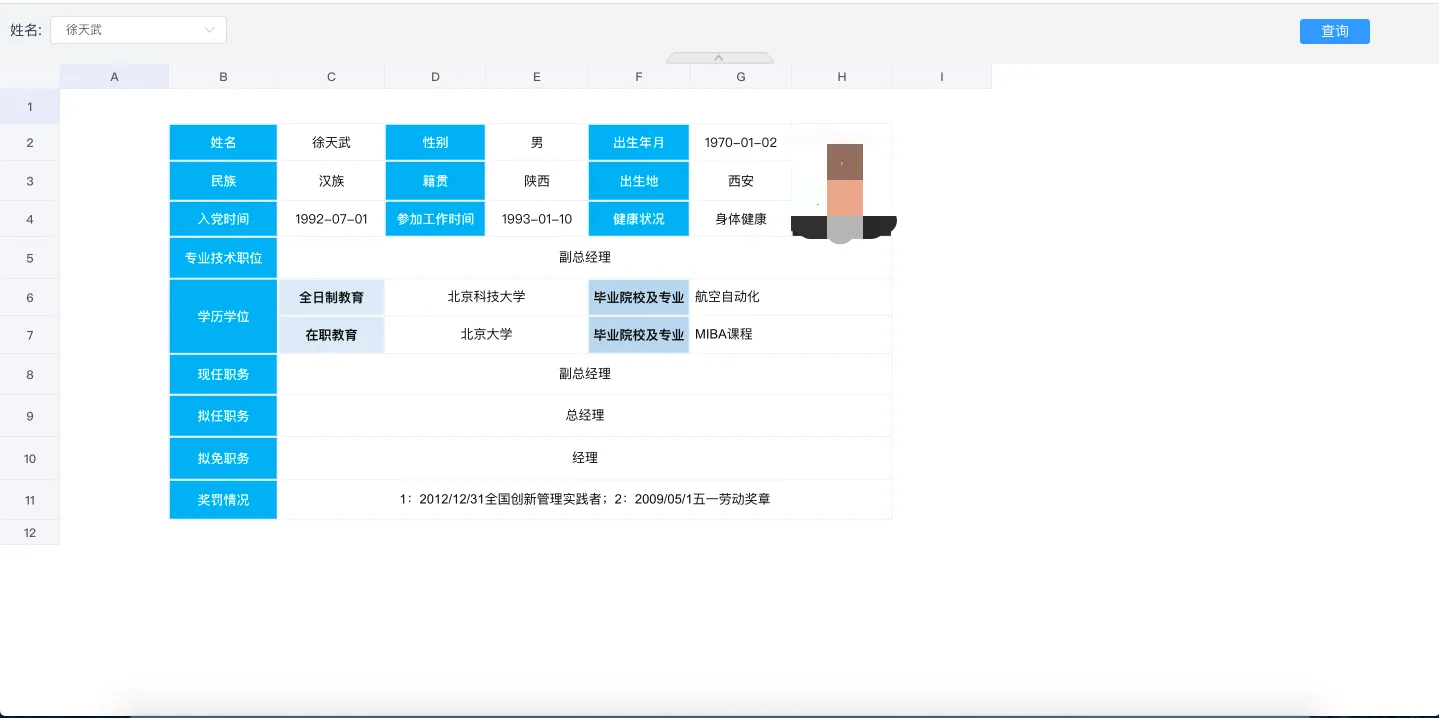Select column A header
1439x718 pixels.
click(x=114, y=77)
